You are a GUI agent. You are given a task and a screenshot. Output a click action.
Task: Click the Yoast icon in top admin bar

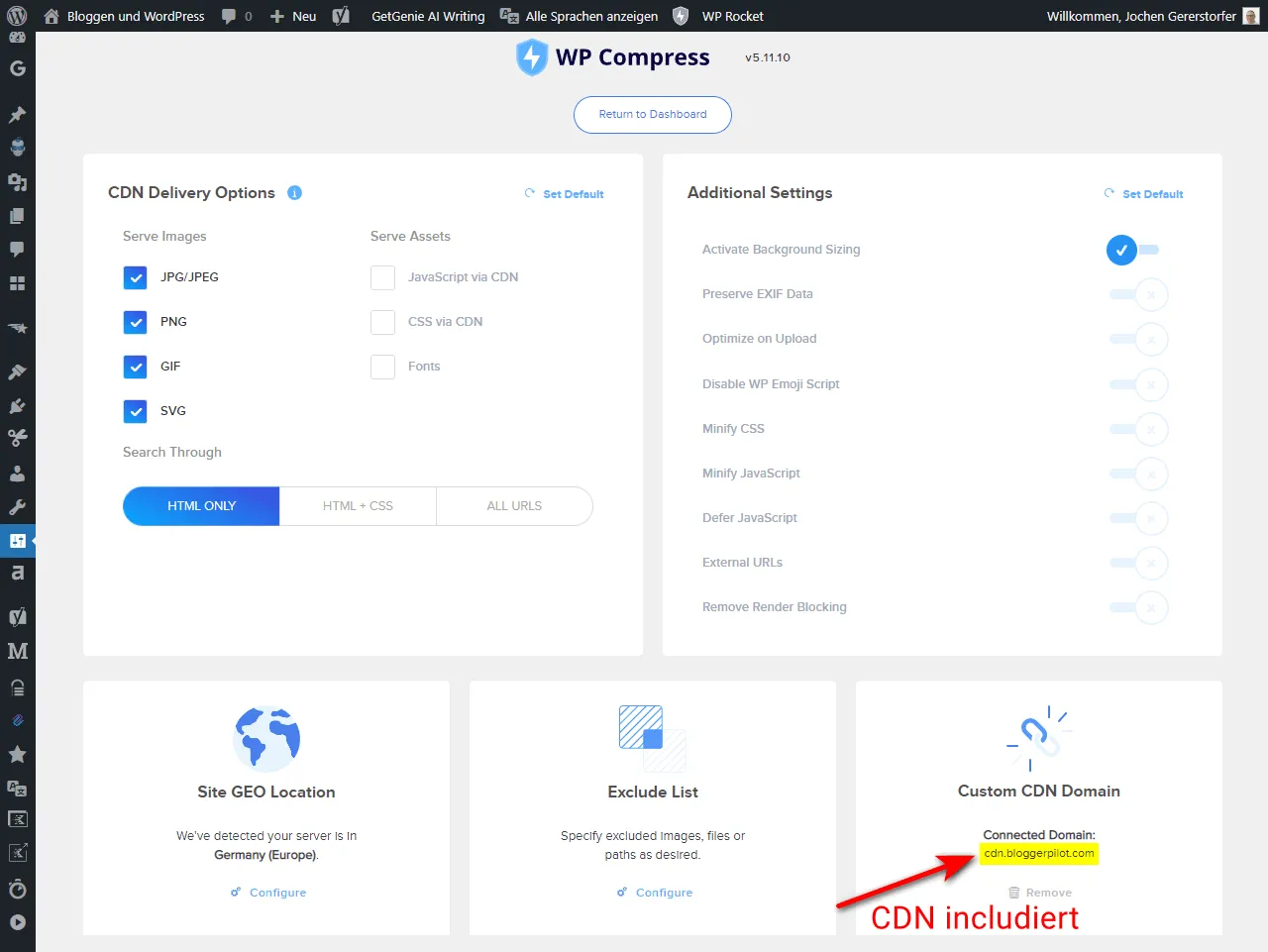[x=341, y=16]
